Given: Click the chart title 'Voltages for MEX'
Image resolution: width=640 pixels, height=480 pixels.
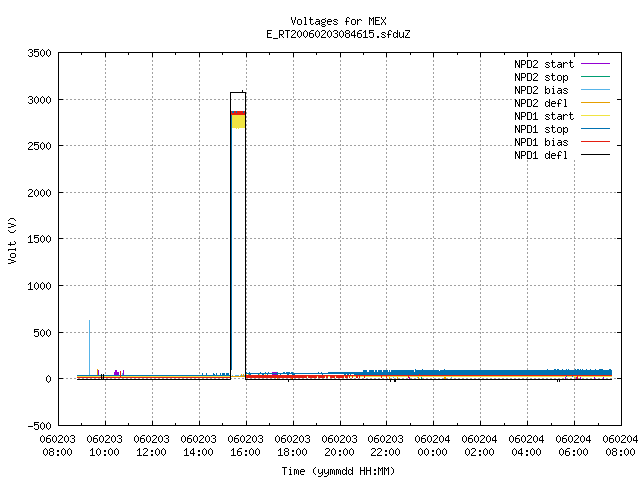Looking at the screenshot, I should coord(338,21).
